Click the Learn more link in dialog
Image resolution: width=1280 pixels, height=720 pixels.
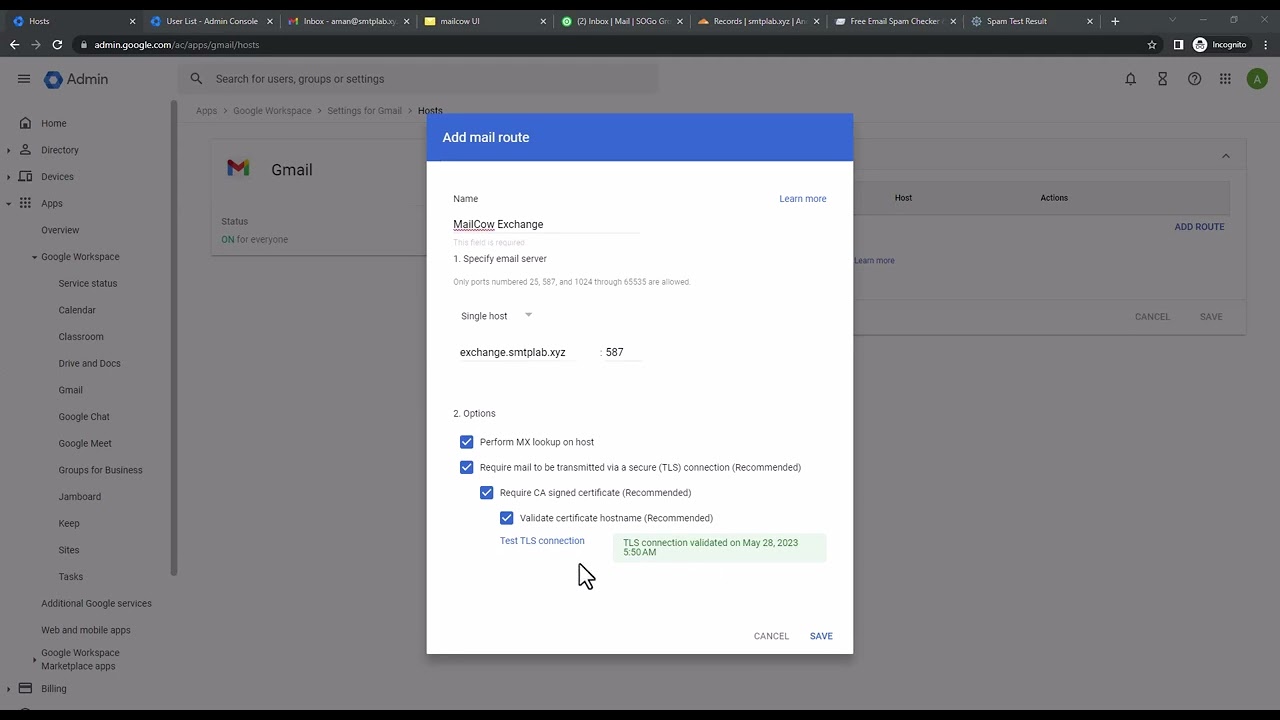click(802, 199)
